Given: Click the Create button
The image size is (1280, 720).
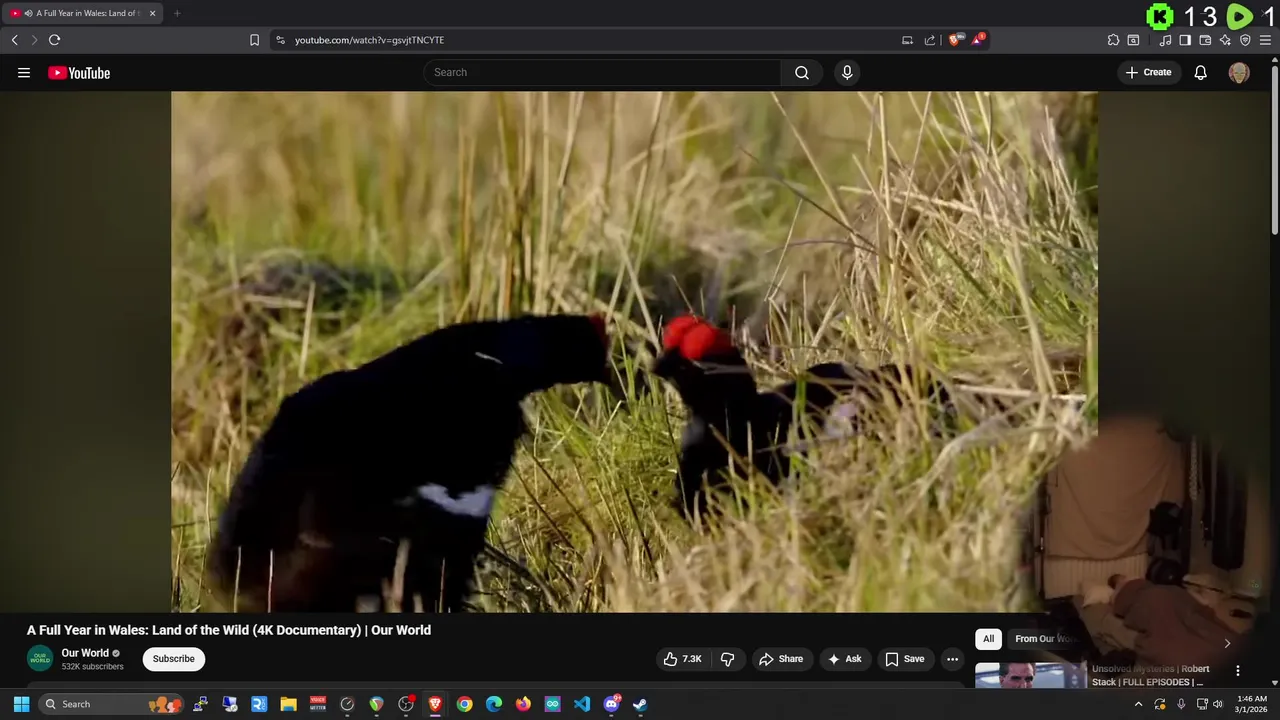Looking at the screenshot, I should click(x=1148, y=72).
